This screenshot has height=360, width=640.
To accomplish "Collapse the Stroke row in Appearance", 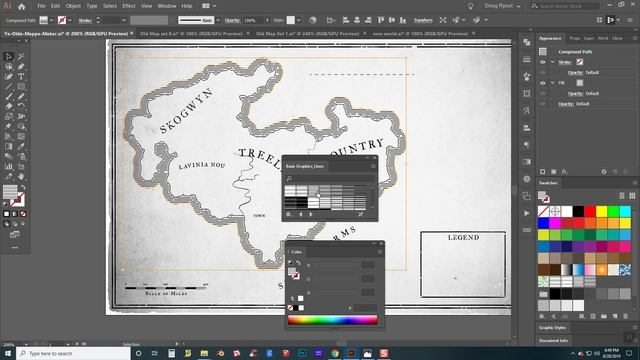I will coord(553,62).
